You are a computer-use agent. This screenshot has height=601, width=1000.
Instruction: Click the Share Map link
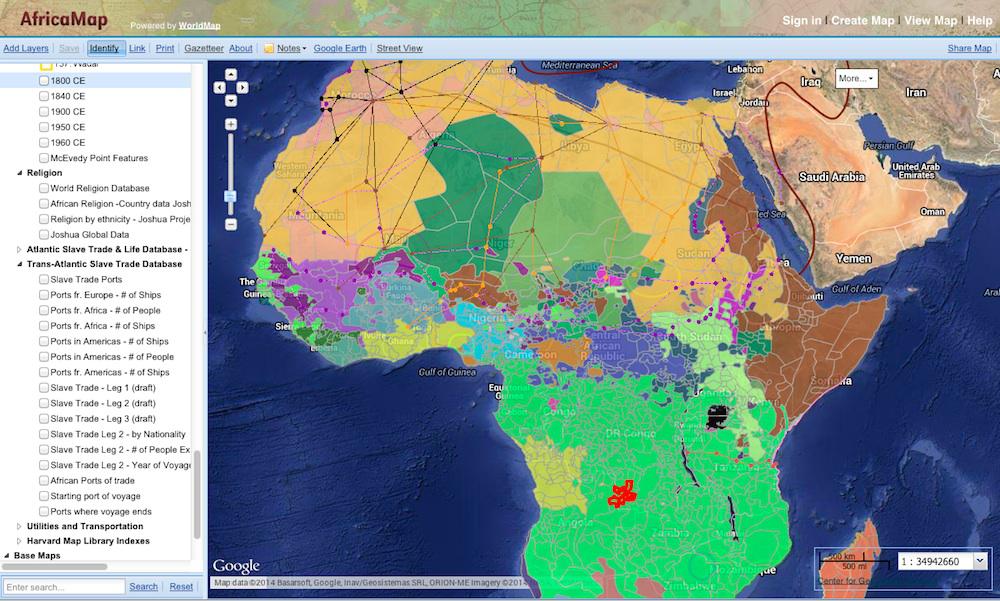tap(969, 48)
